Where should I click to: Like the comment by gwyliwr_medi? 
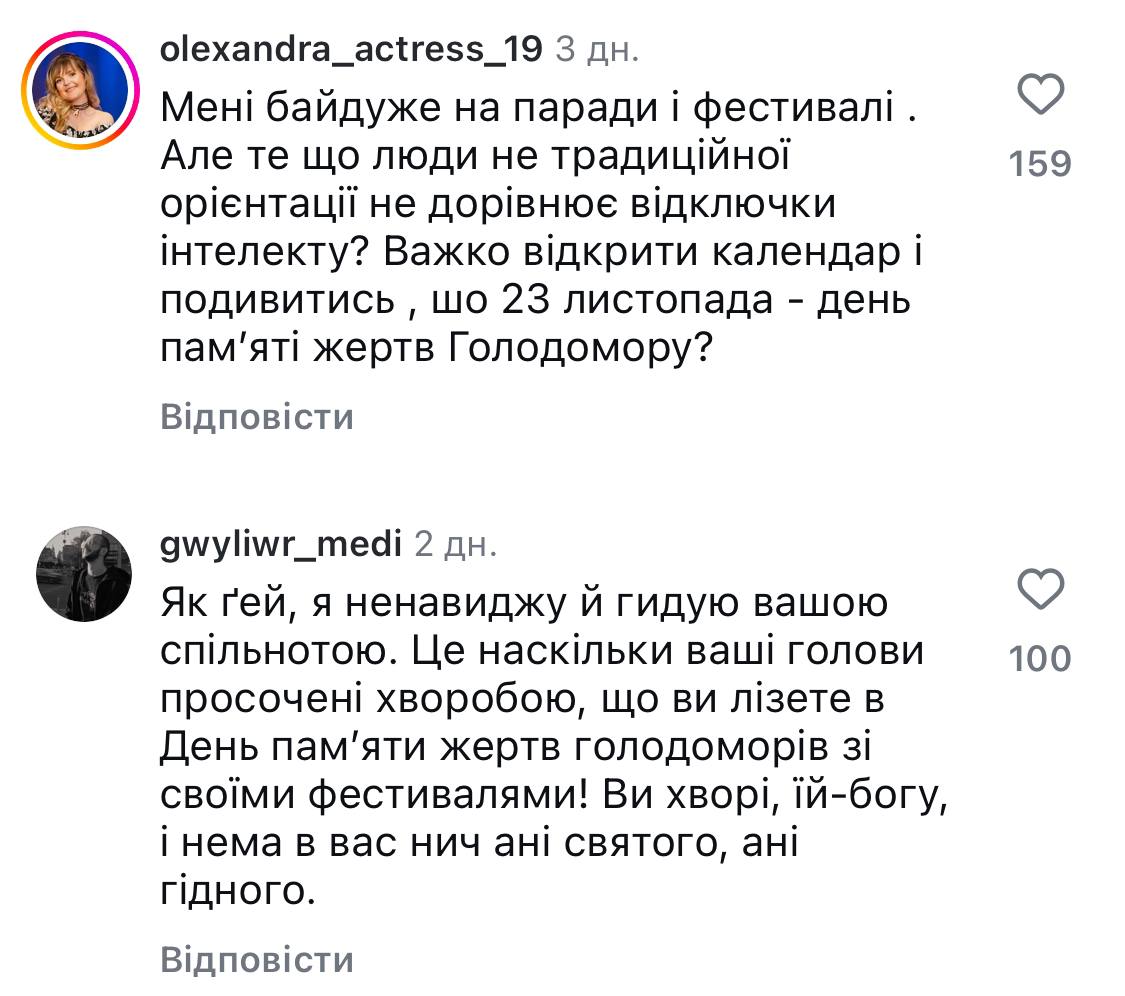click(1041, 591)
